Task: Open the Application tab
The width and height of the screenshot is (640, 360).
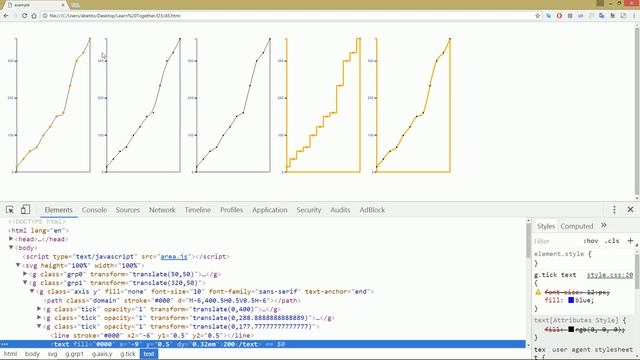Action: pyautogui.click(x=270, y=210)
